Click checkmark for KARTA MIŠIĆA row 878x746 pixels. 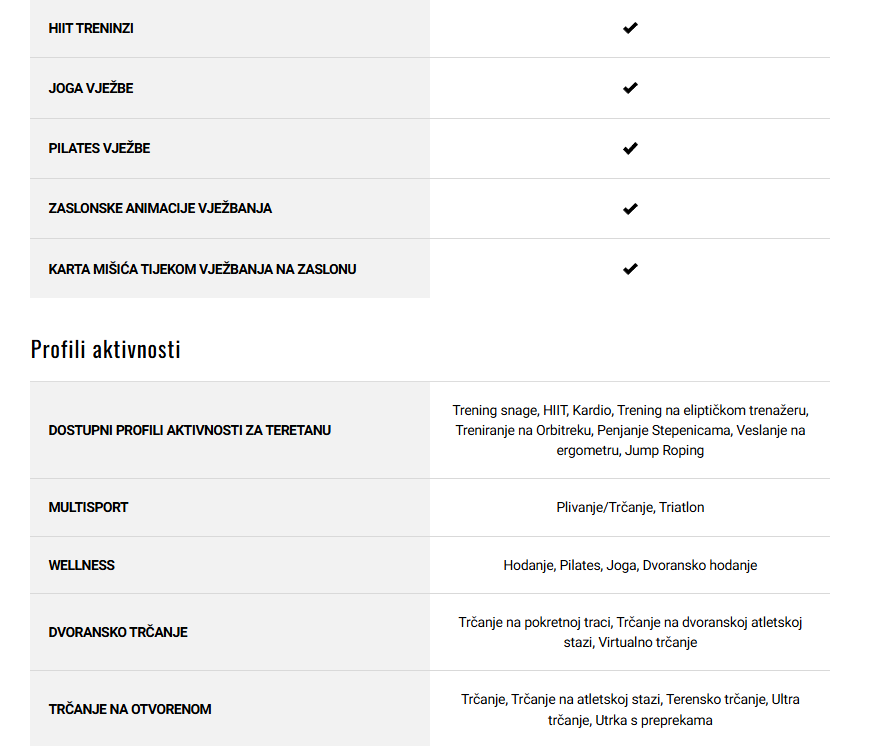pyautogui.click(x=630, y=269)
